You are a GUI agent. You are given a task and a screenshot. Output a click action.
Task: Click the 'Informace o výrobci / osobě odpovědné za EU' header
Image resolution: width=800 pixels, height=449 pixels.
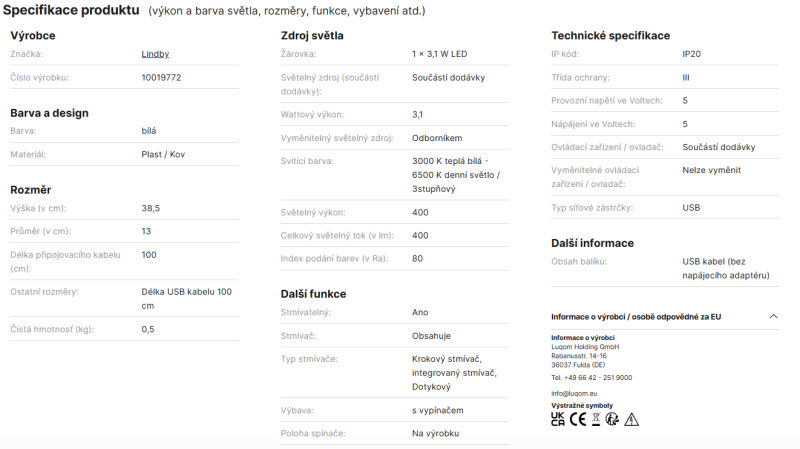(636, 317)
